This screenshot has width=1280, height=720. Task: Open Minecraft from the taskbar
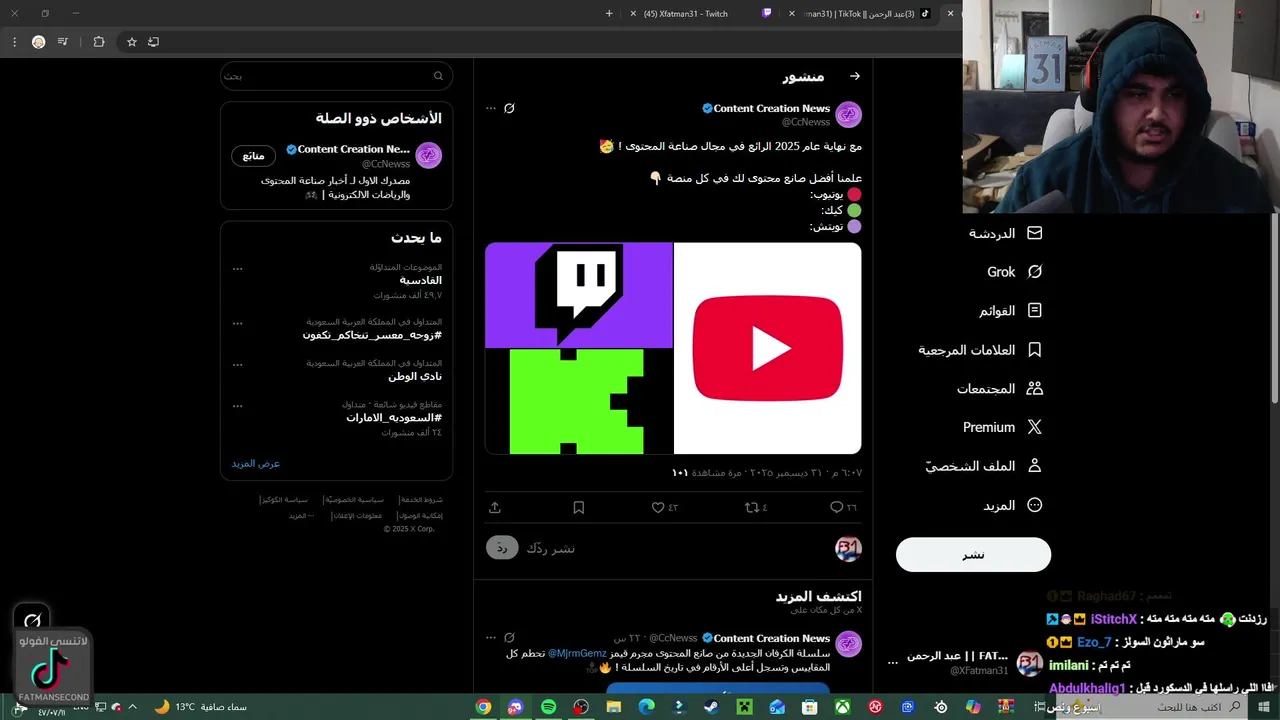744,707
